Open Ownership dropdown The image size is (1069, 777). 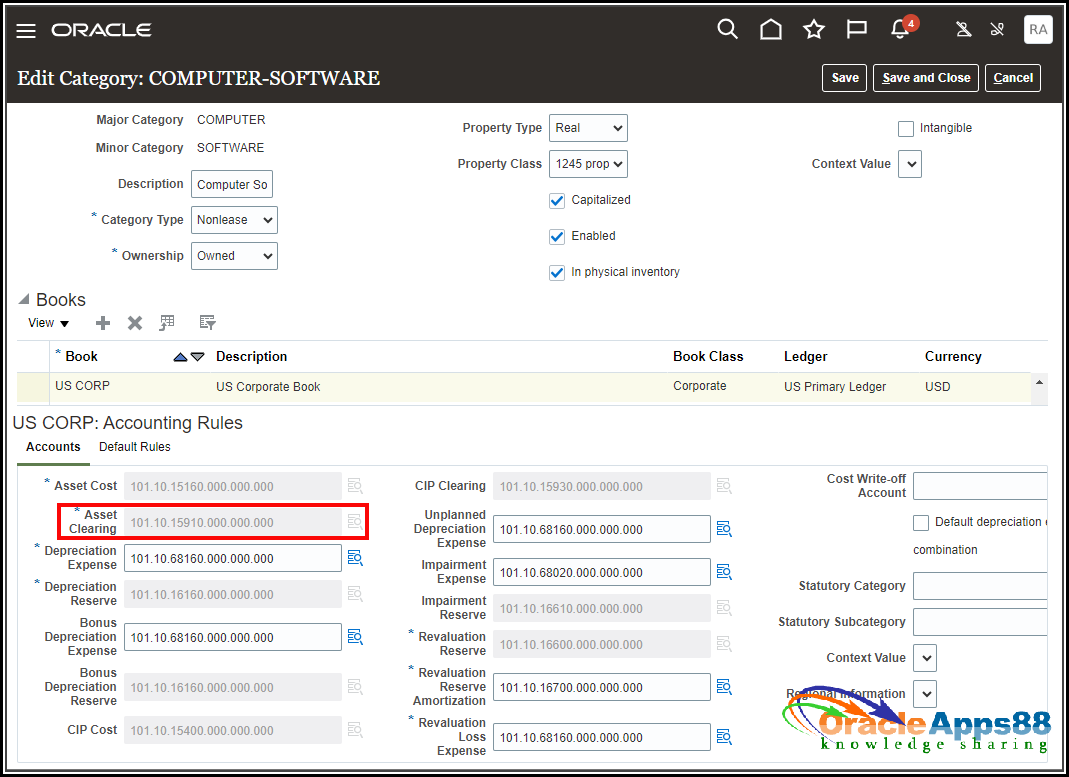(234, 256)
